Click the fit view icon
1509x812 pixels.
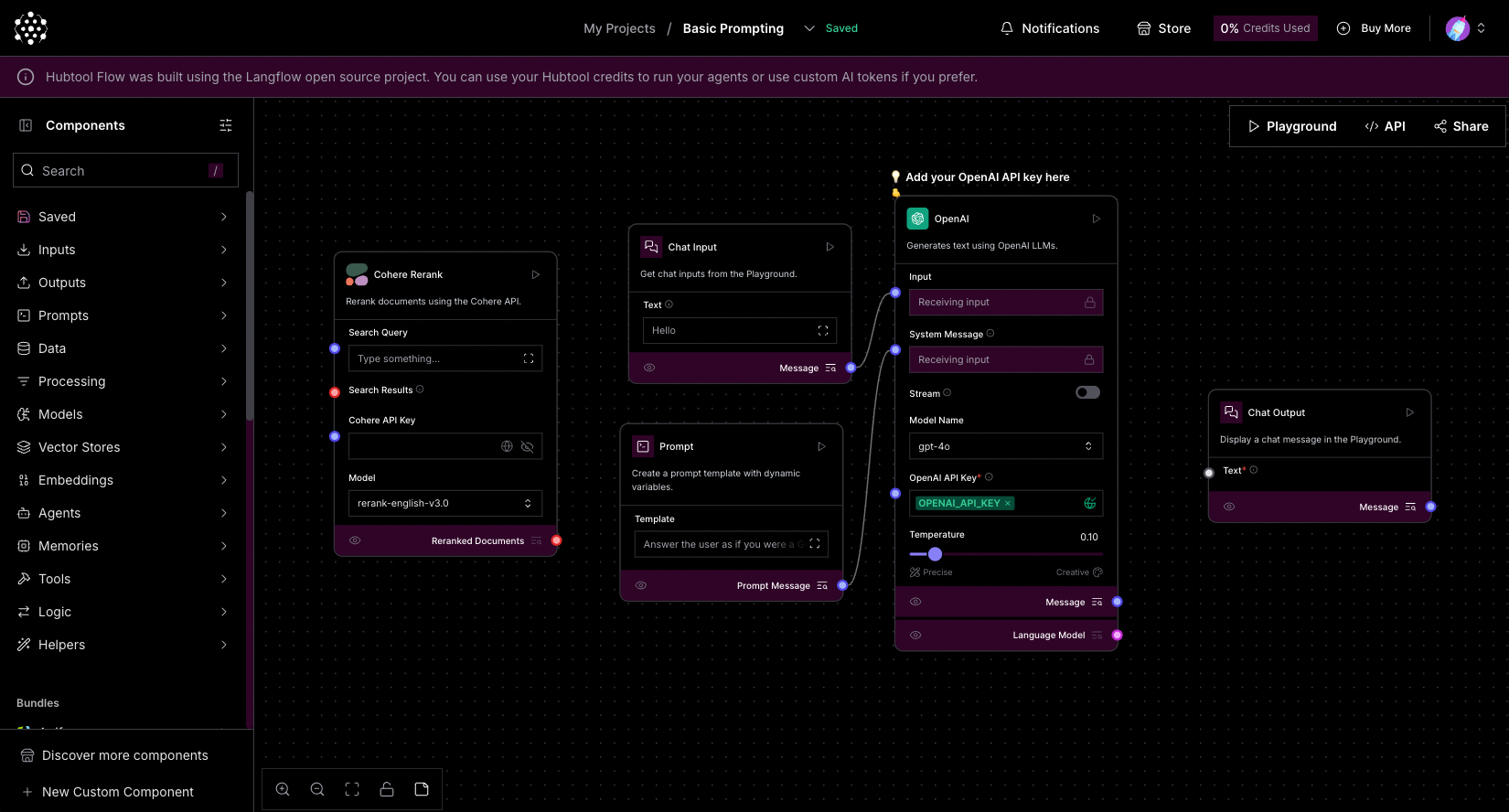click(x=352, y=789)
